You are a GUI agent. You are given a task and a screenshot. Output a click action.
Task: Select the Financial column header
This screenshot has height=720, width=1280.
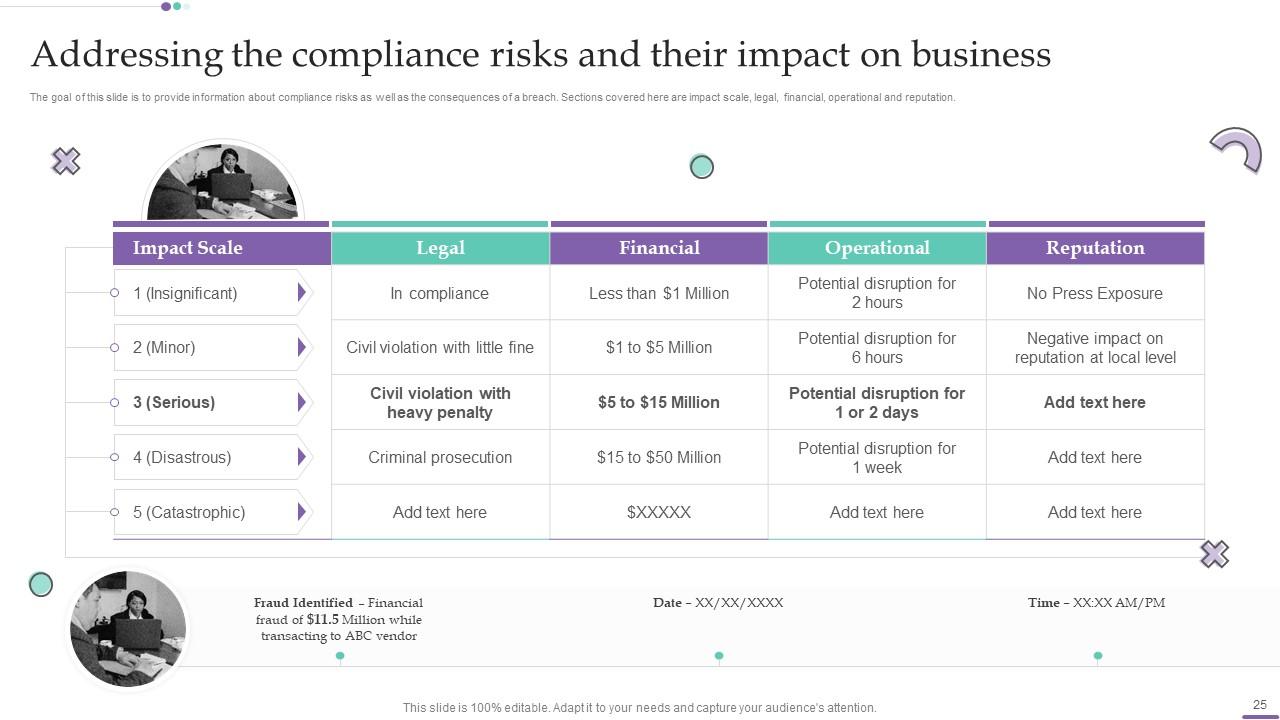tap(659, 248)
